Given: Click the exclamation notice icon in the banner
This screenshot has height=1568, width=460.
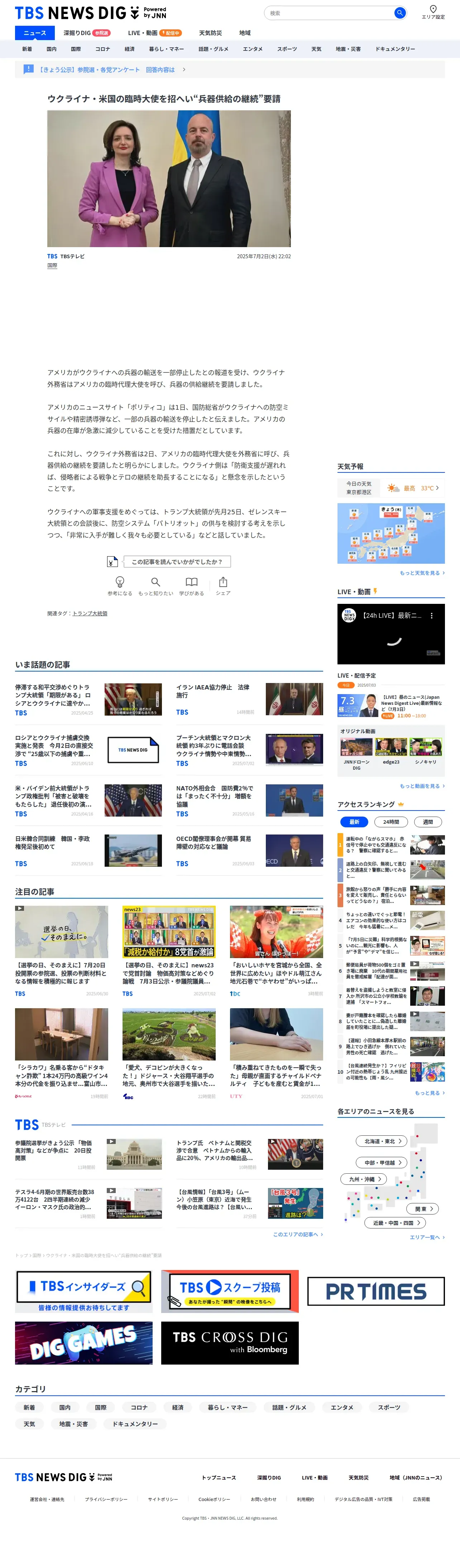Looking at the screenshot, I should pyautogui.click(x=29, y=69).
